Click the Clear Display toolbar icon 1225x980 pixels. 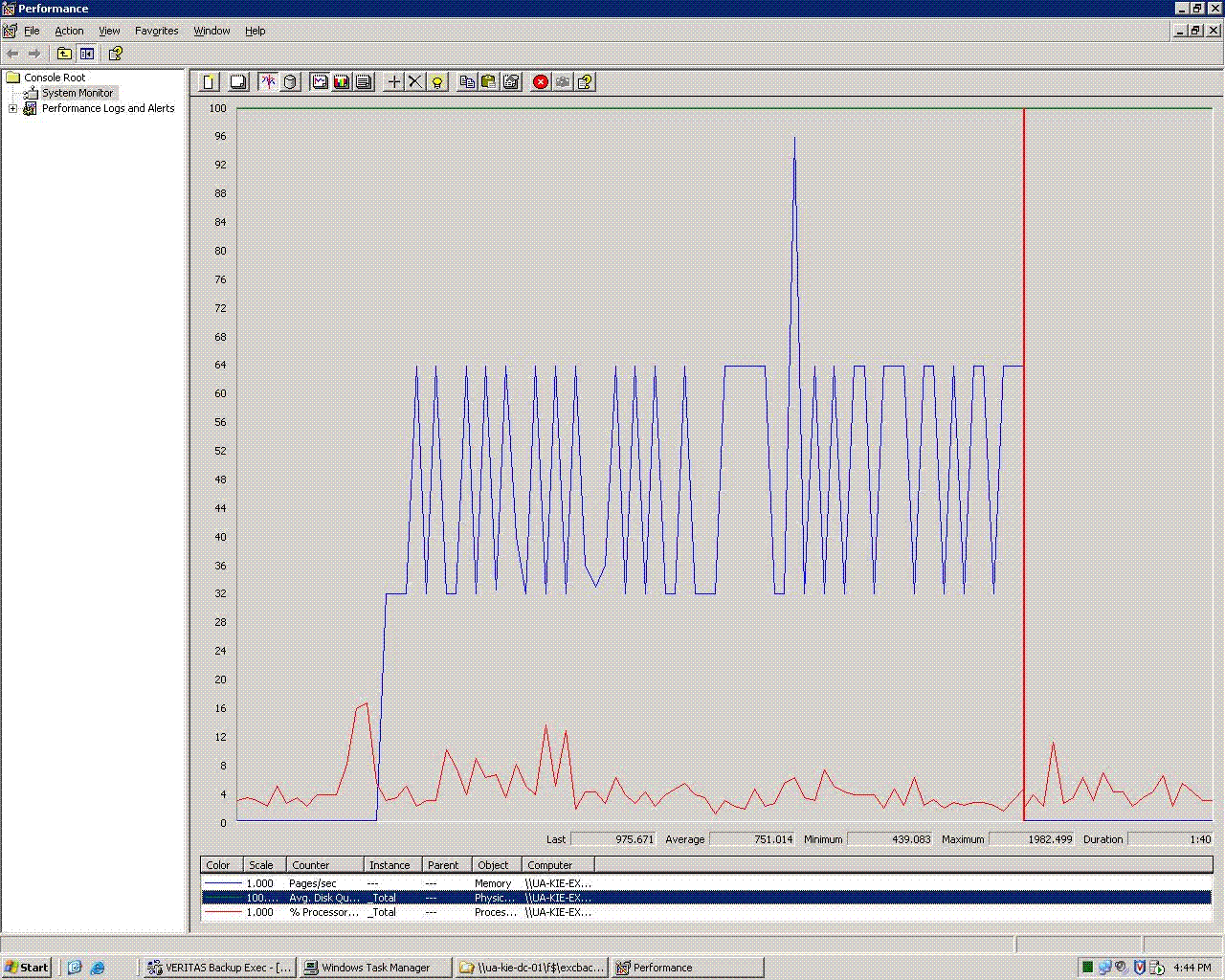pyautogui.click(x=238, y=82)
